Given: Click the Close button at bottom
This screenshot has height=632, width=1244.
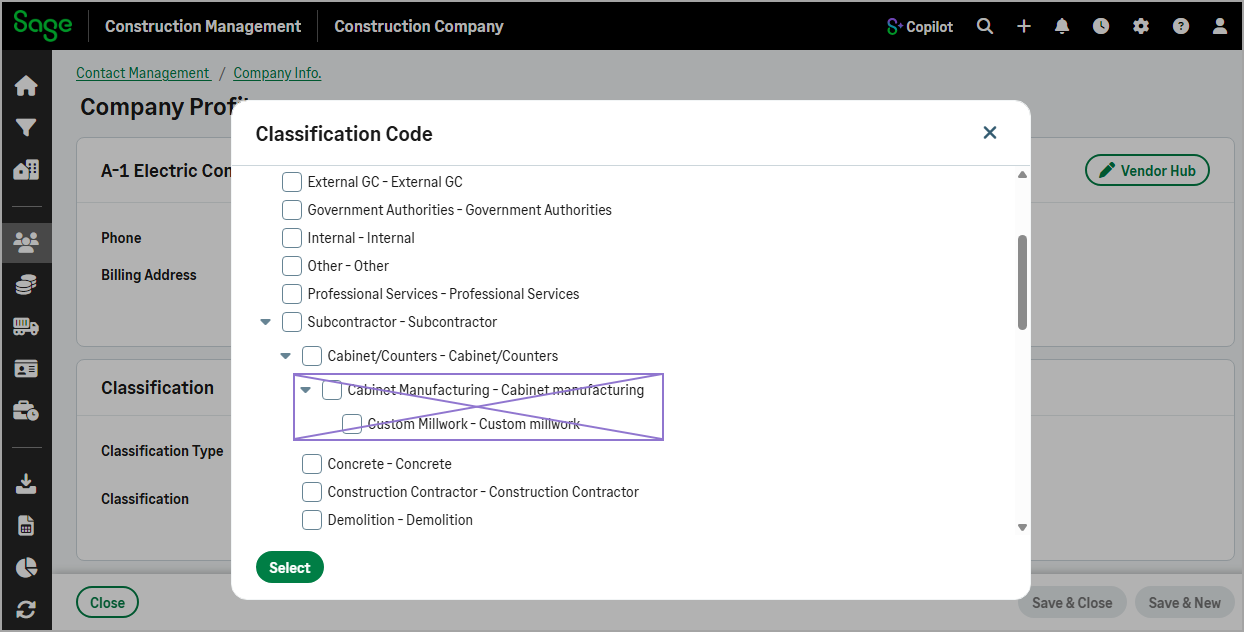Looking at the screenshot, I should pyautogui.click(x=107, y=603).
